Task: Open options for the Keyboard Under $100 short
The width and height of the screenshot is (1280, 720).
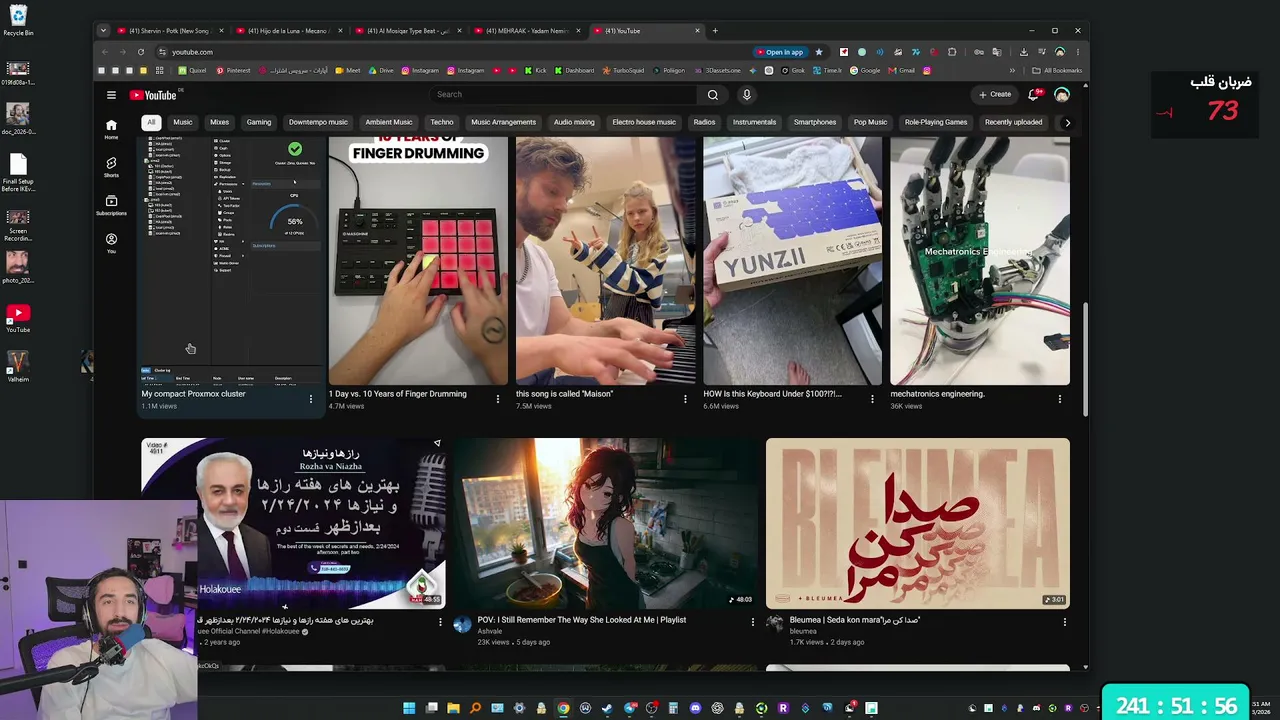Action: (872, 399)
